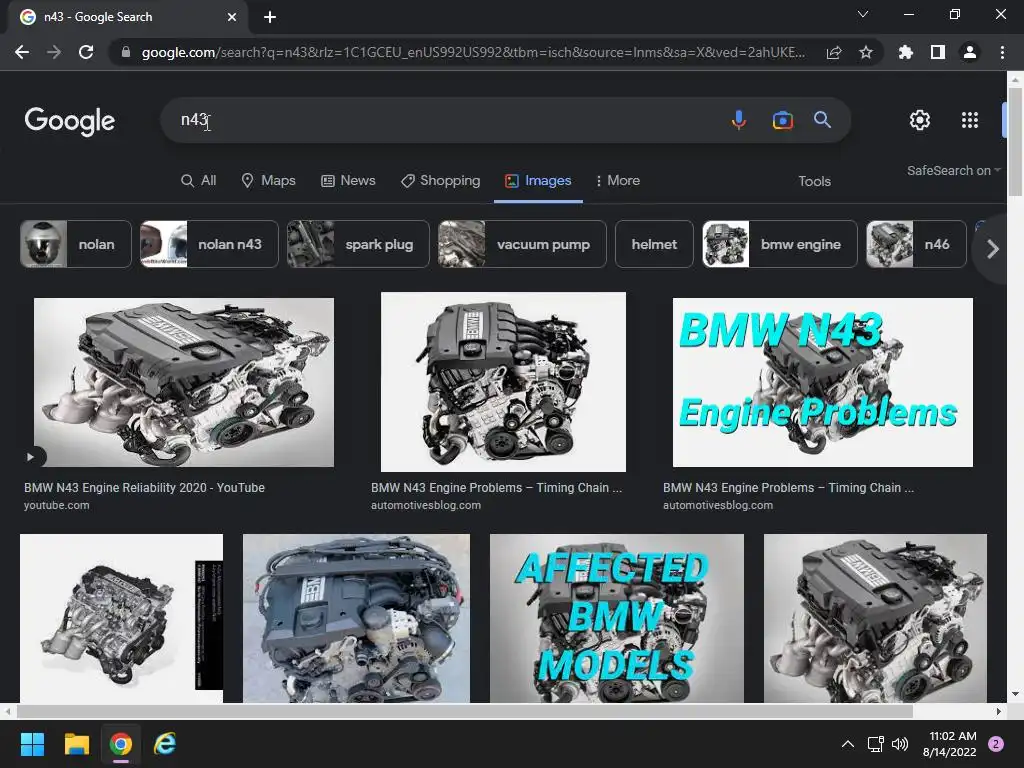
Task: Submit search with the magnifier icon
Action: (822, 120)
